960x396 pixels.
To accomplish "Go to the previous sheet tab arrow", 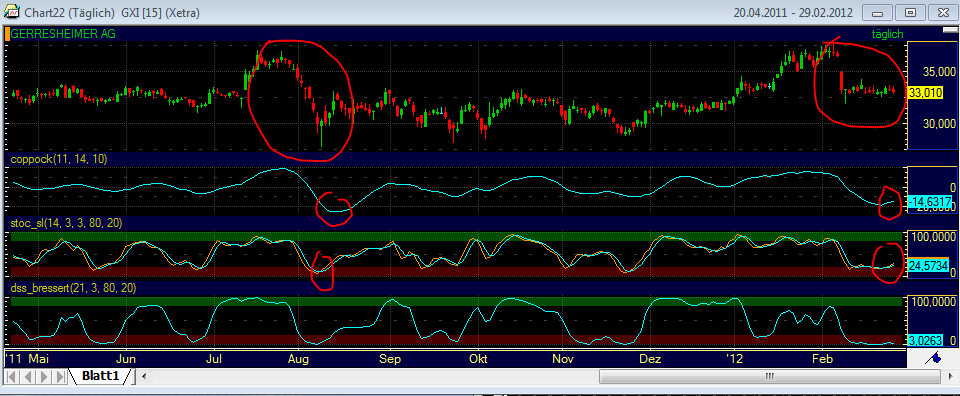I will tap(29, 376).
